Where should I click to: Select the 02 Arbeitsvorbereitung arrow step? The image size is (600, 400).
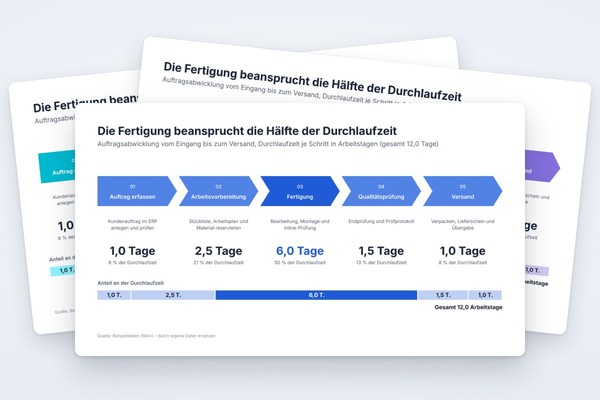[218, 191]
